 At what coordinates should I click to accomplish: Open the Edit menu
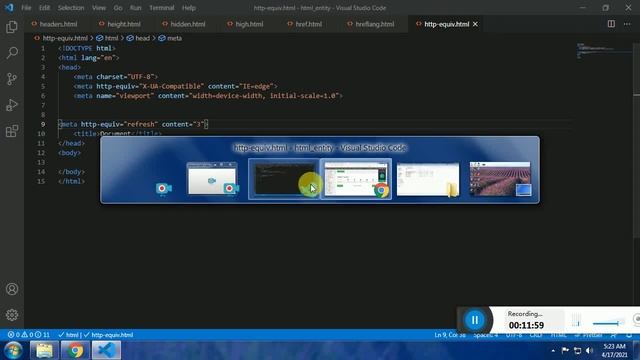(x=44, y=8)
